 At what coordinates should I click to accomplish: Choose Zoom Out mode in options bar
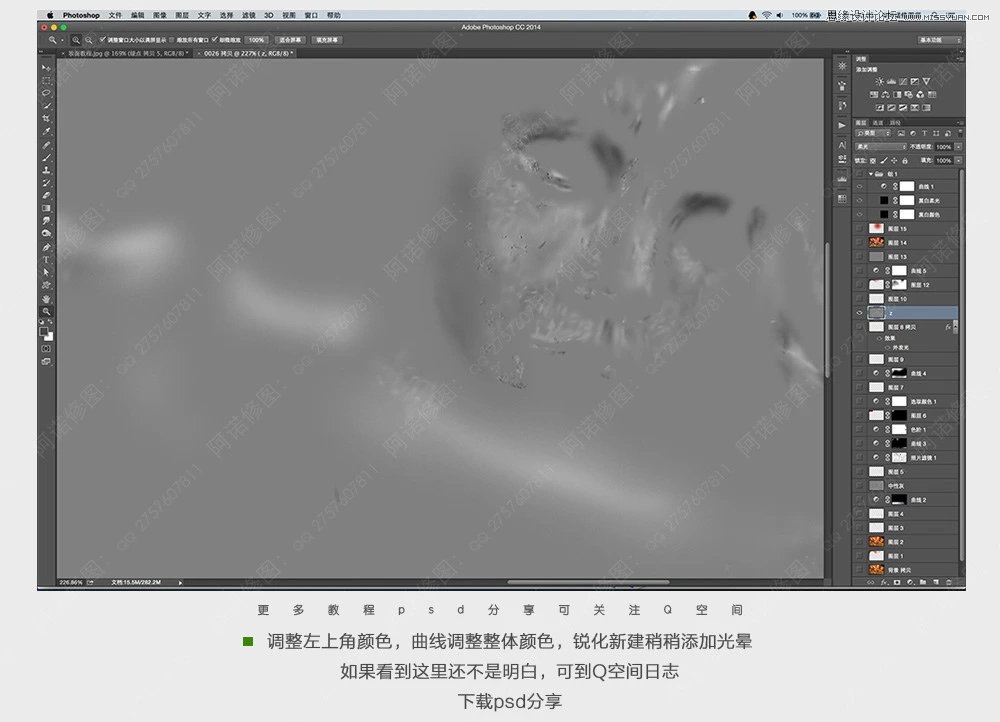88,40
